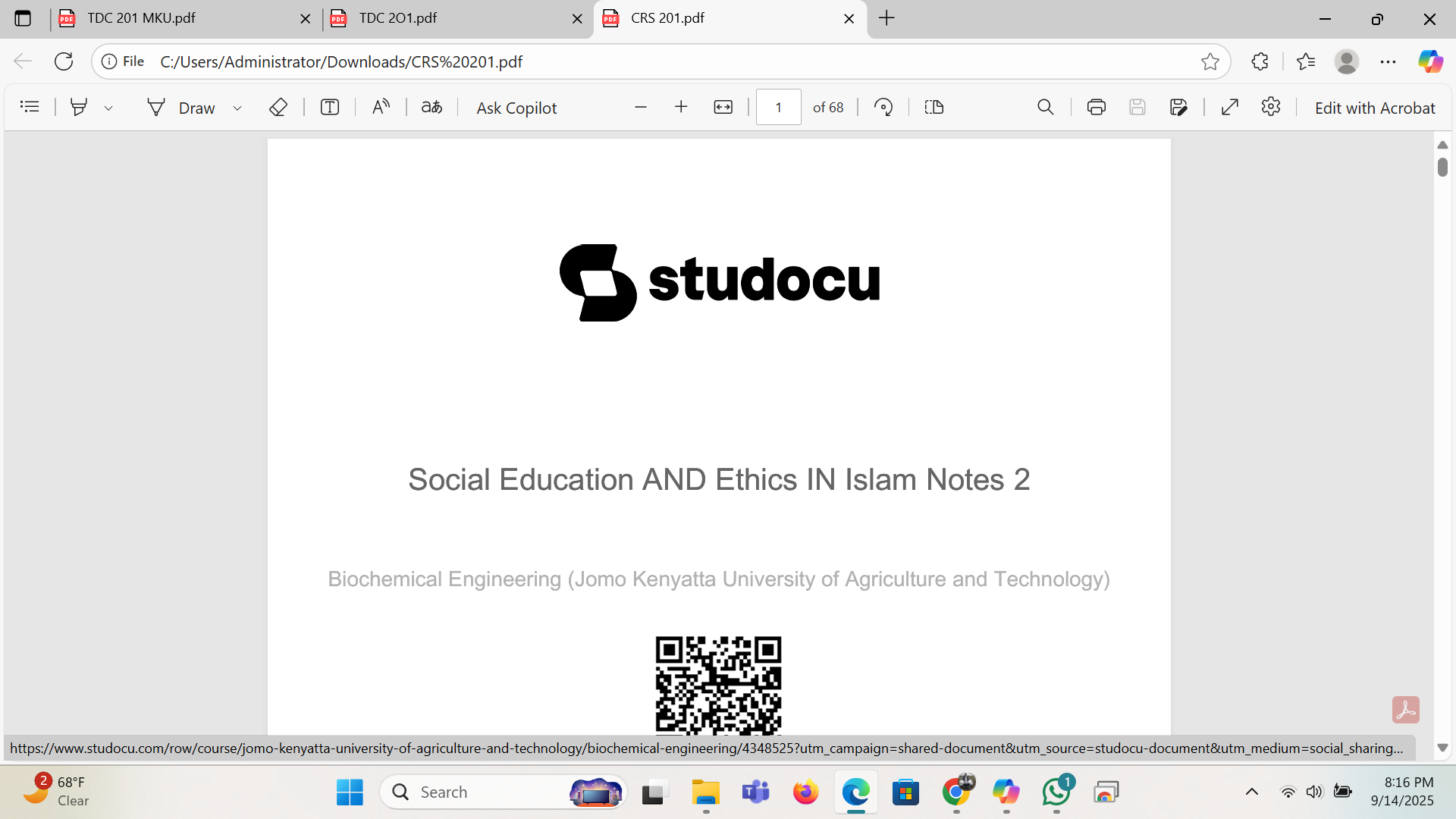
Task: Click the Edit with Acrobat button
Action: pos(1375,108)
